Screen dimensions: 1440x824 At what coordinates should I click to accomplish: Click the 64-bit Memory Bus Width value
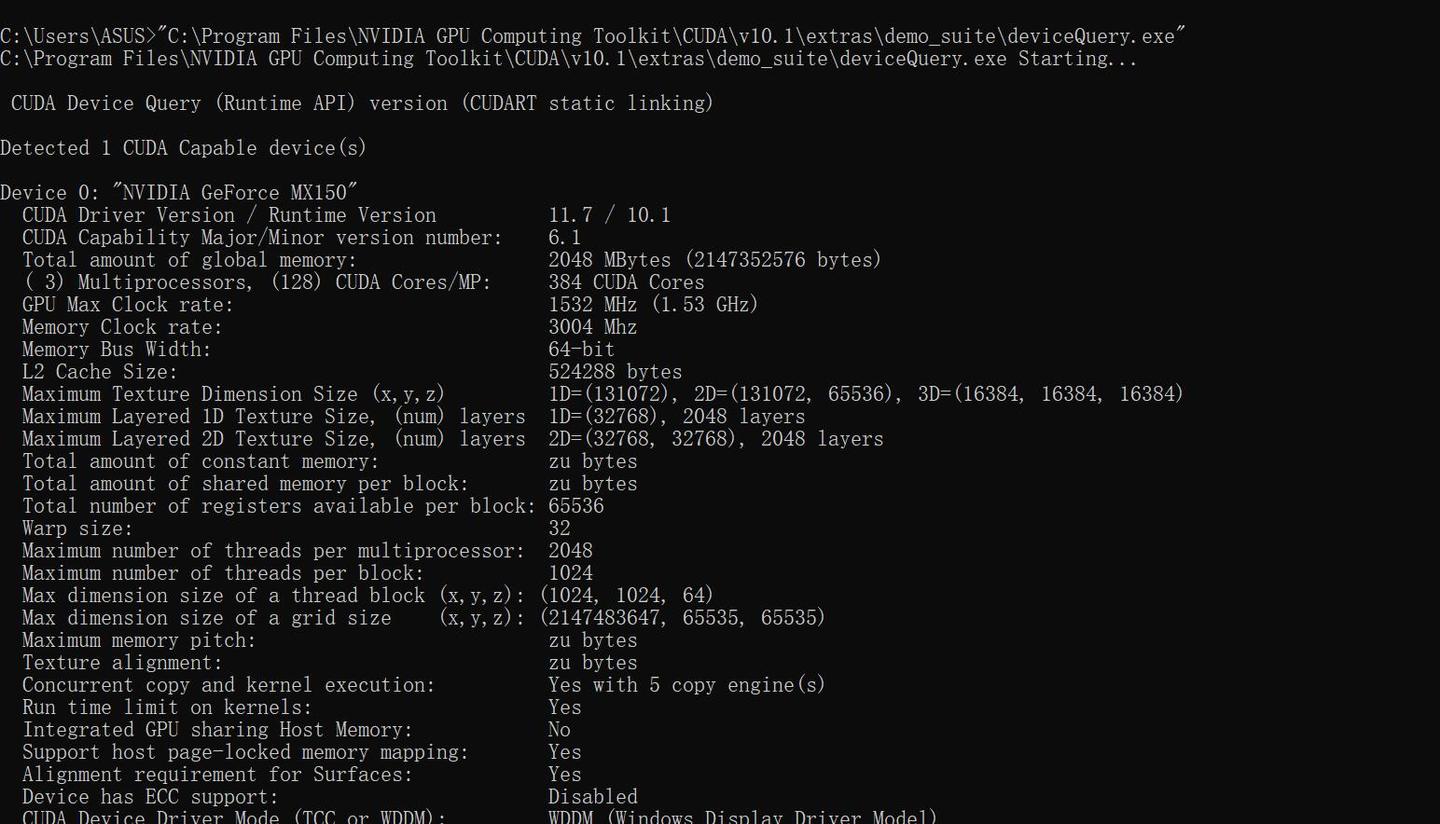(582, 349)
